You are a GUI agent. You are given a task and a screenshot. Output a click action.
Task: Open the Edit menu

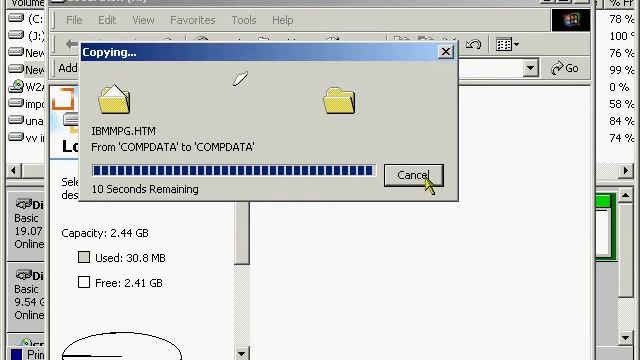click(107, 20)
